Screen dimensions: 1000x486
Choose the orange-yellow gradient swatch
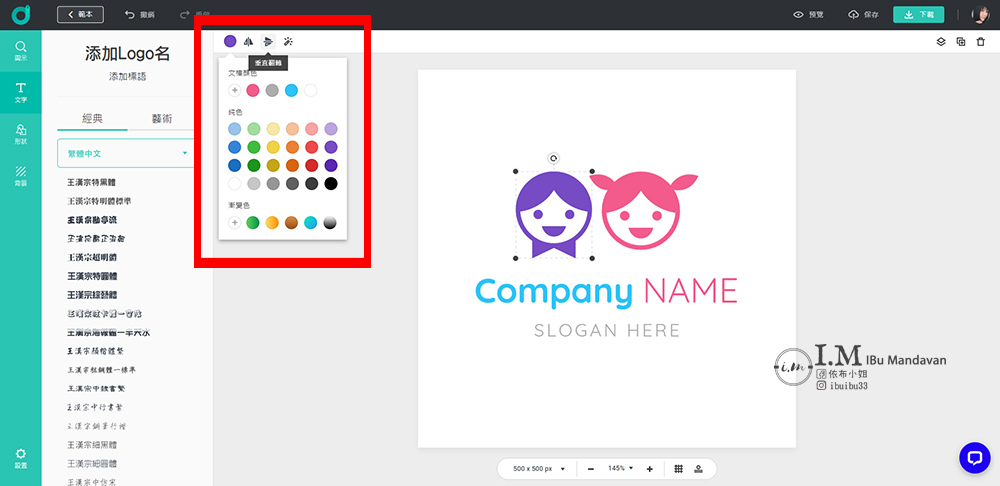[272, 223]
